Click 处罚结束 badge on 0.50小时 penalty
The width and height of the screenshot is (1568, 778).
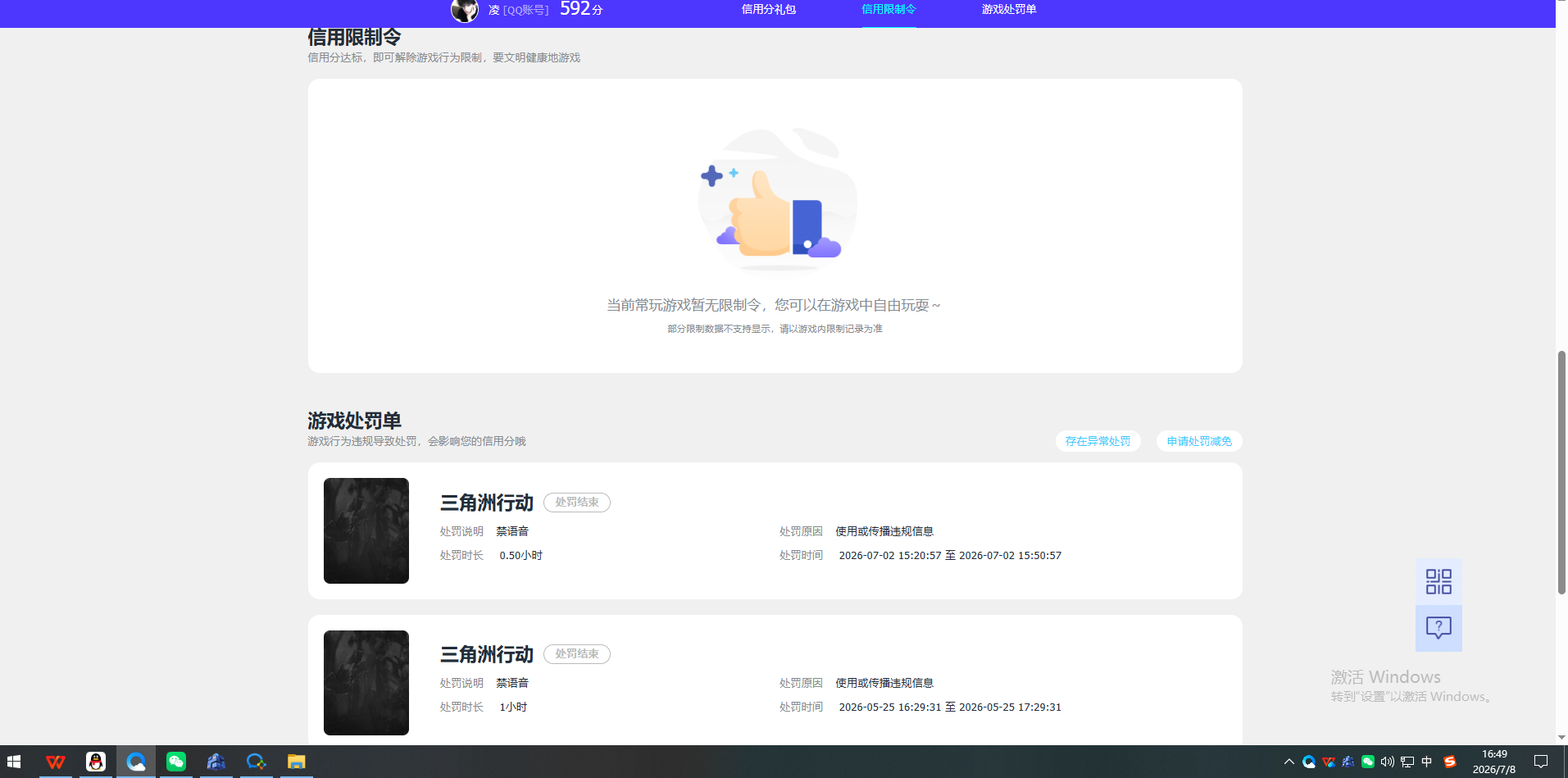pyautogui.click(x=577, y=502)
